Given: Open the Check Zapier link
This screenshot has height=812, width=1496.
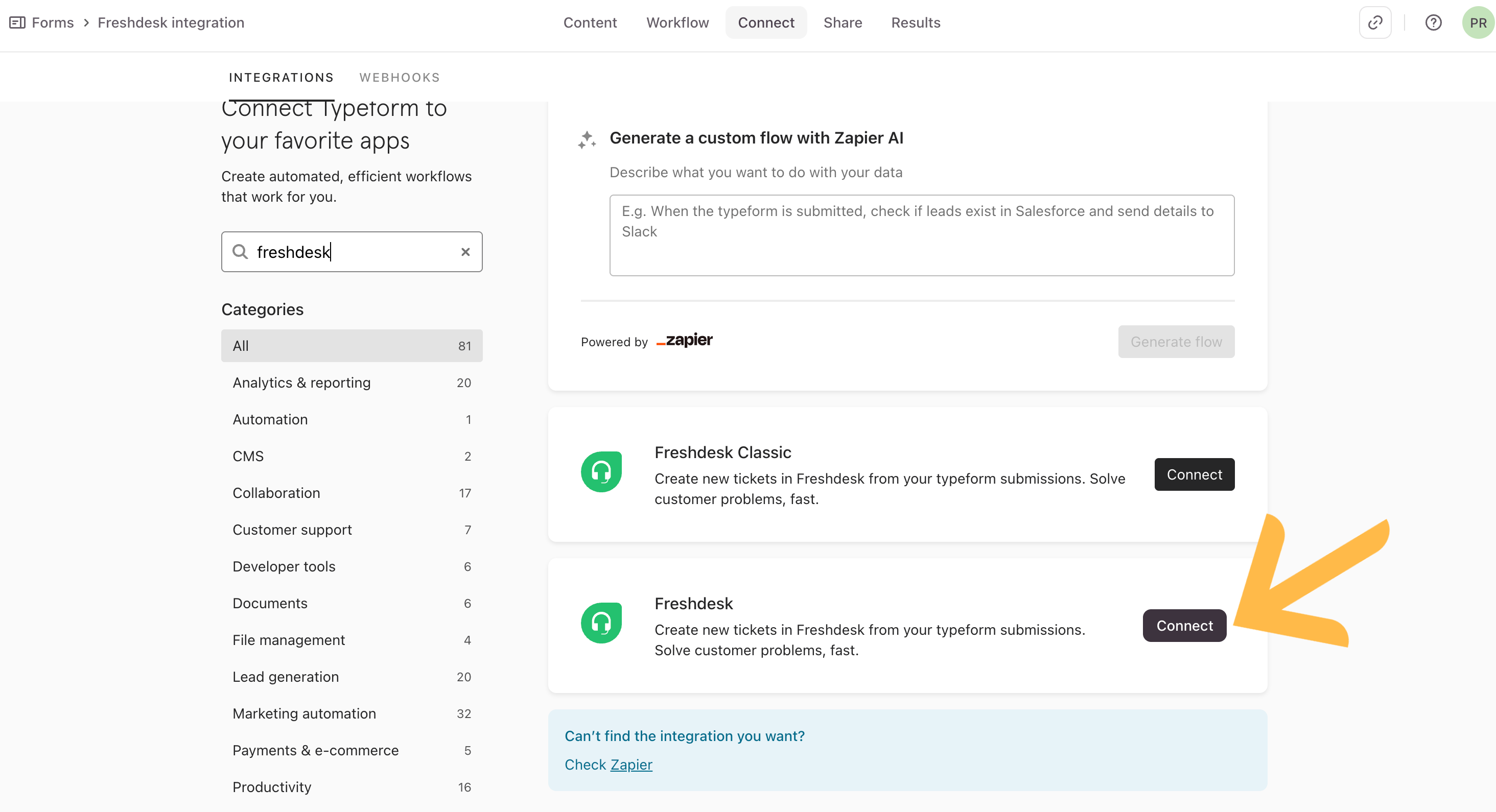Looking at the screenshot, I should [630, 765].
